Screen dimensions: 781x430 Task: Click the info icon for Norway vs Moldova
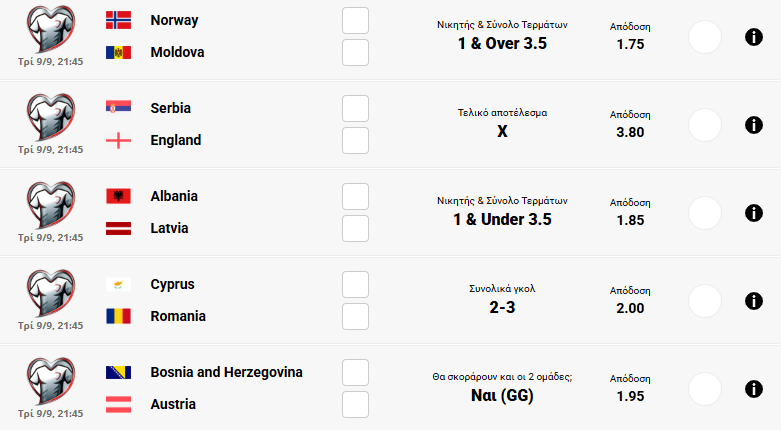(753, 37)
